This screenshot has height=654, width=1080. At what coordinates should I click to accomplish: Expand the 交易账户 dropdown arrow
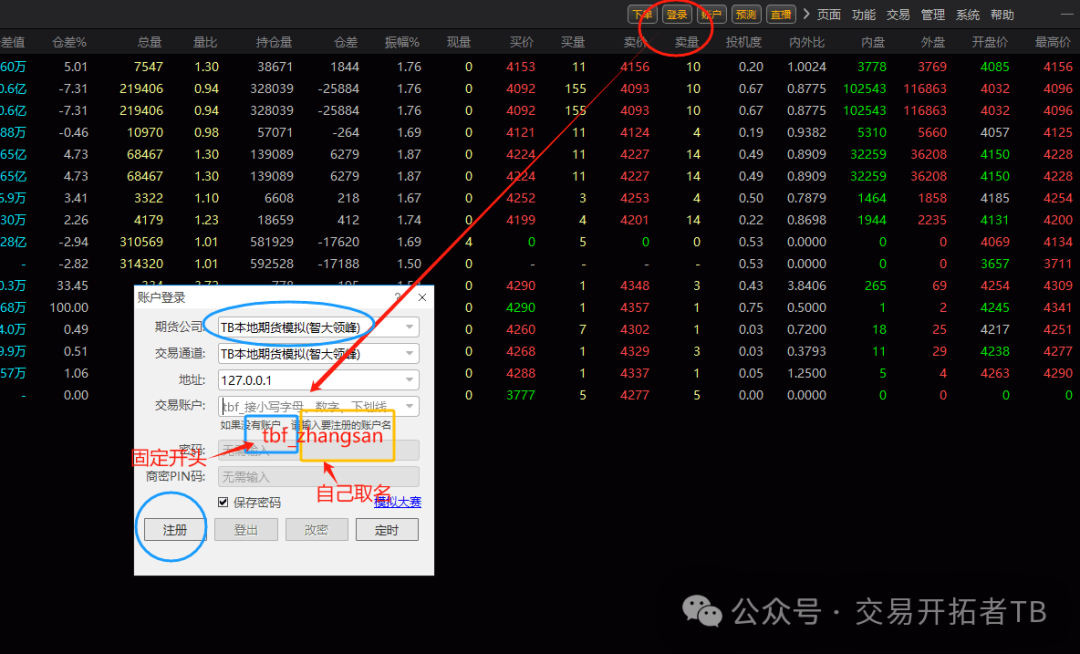(x=410, y=405)
